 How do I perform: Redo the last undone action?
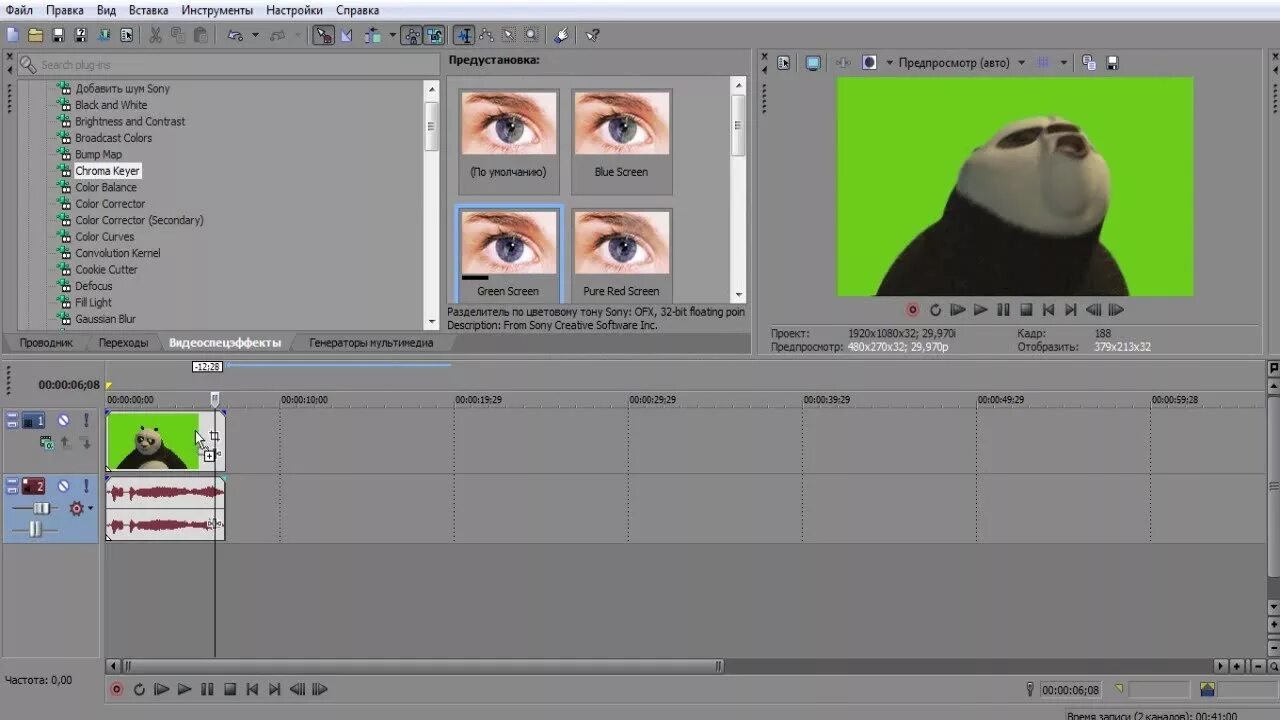277,35
